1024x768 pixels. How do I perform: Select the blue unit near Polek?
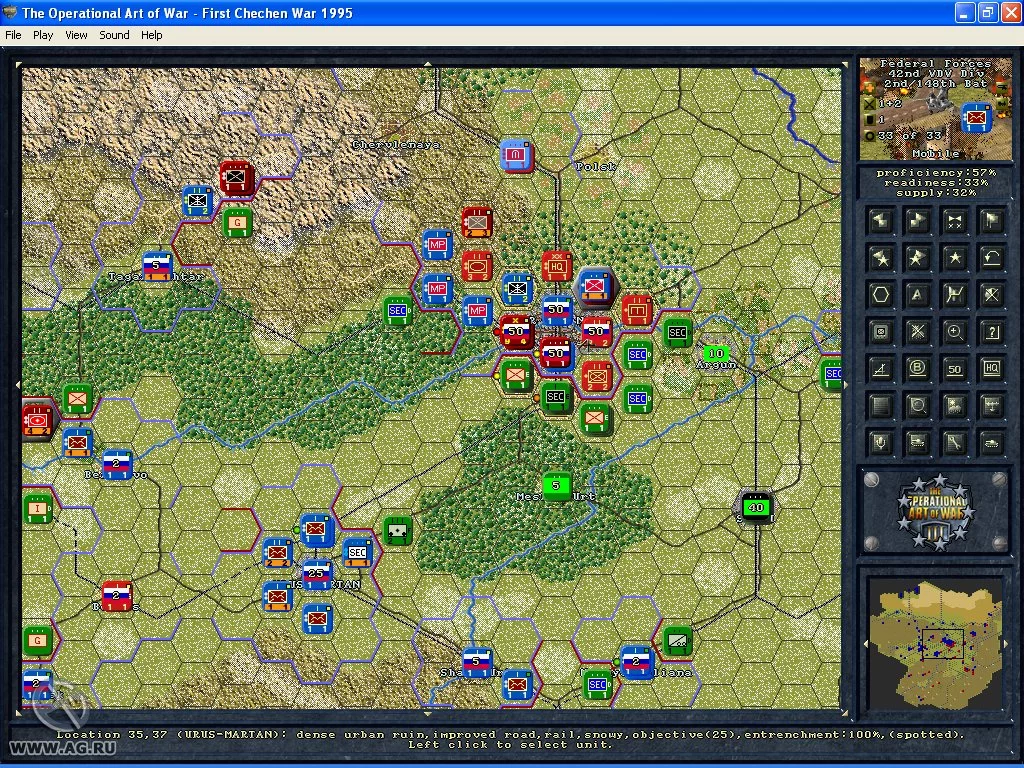pos(517,155)
